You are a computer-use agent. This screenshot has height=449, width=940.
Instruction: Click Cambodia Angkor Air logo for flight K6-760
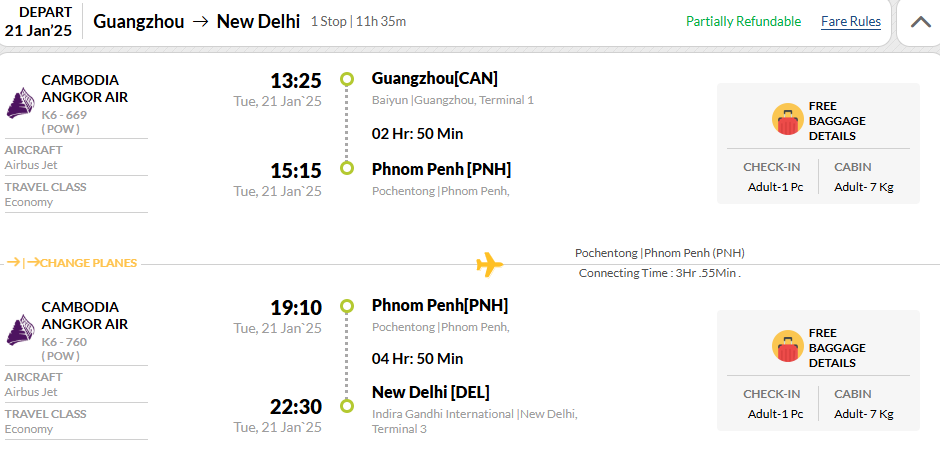(x=20, y=330)
